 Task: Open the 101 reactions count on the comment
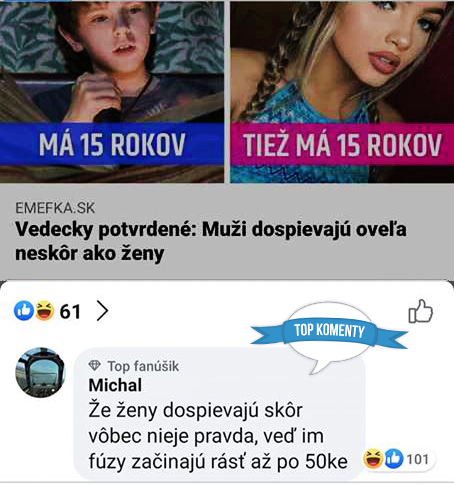[418, 460]
